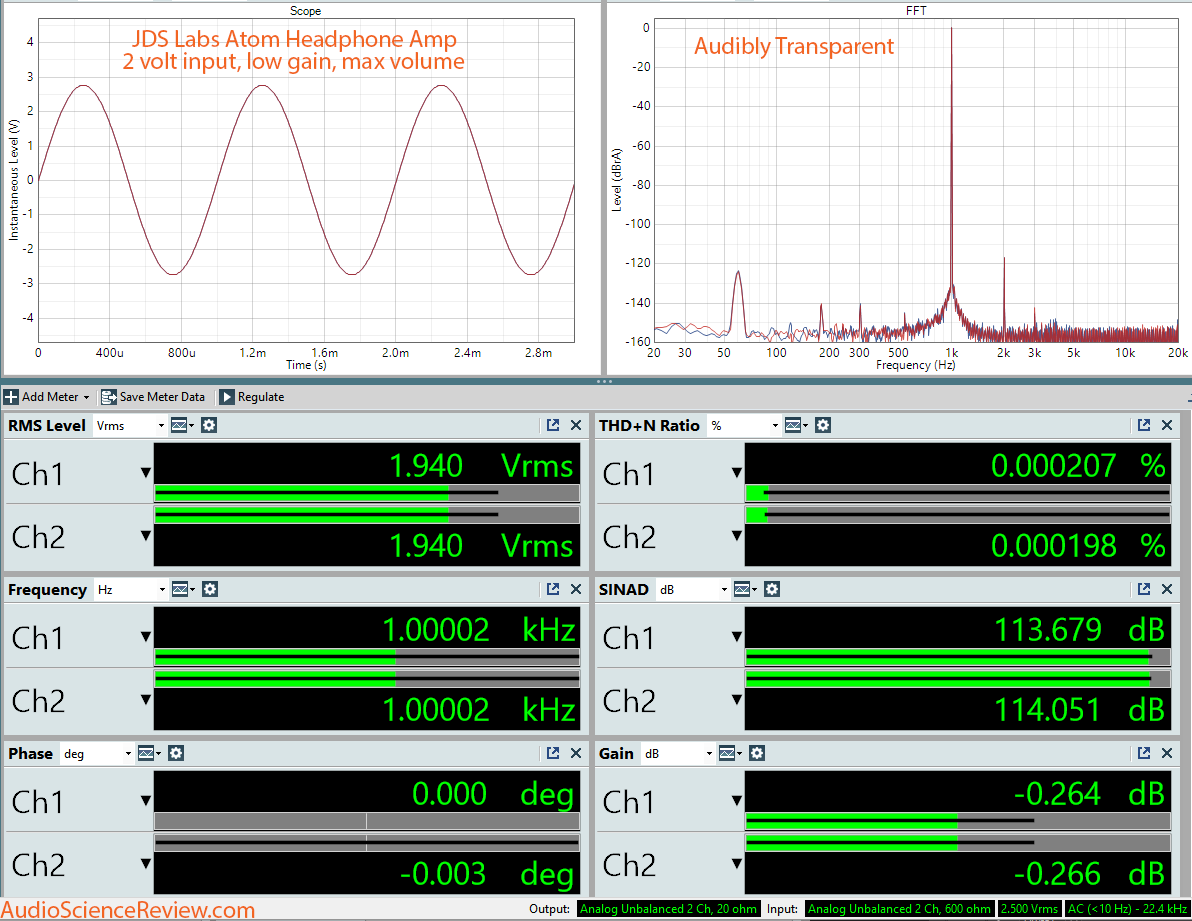
Task: Close the SINAD meter panel
Action: coord(1167,589)
